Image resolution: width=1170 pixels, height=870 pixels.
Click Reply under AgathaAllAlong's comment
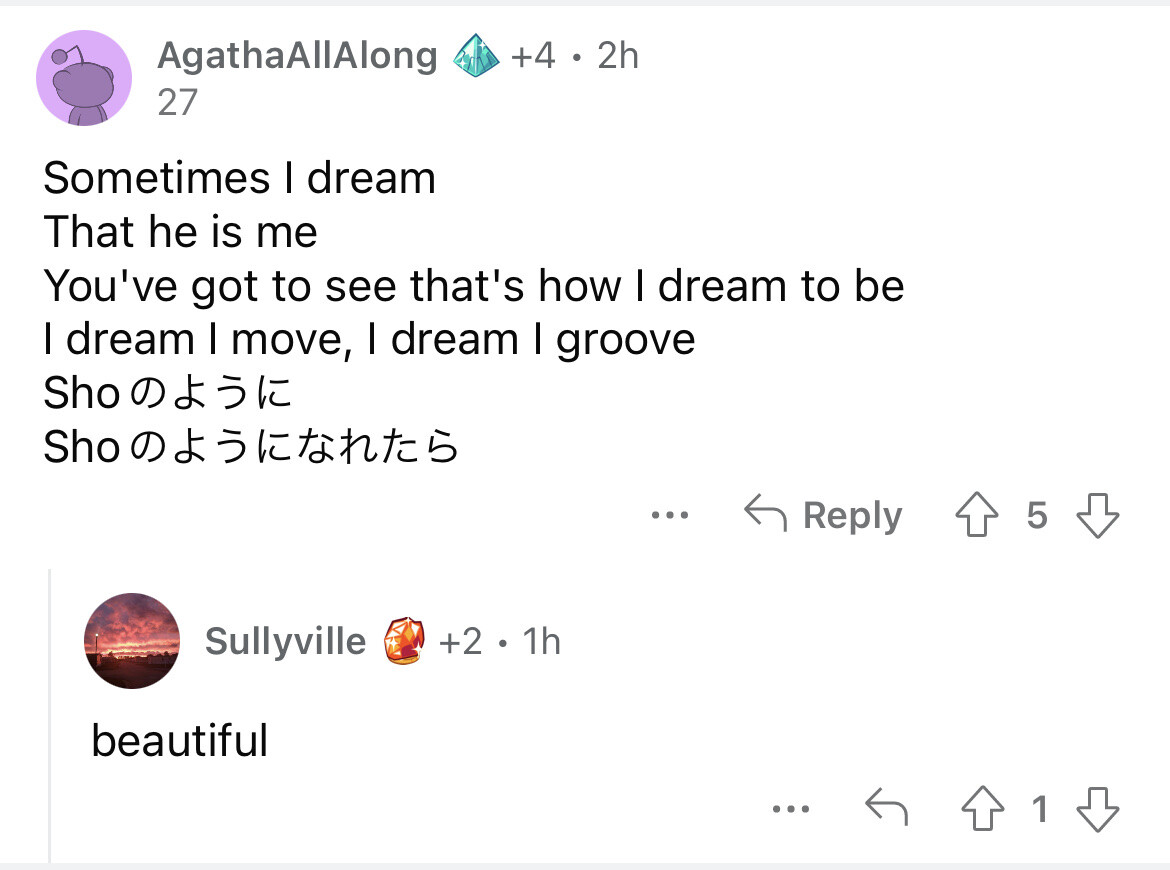coord(824,516)
